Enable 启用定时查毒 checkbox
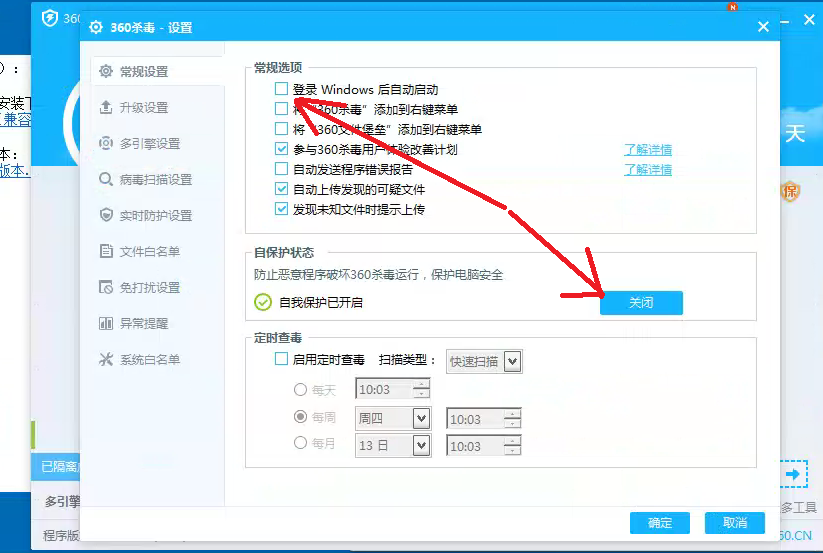 pos(281,359)
